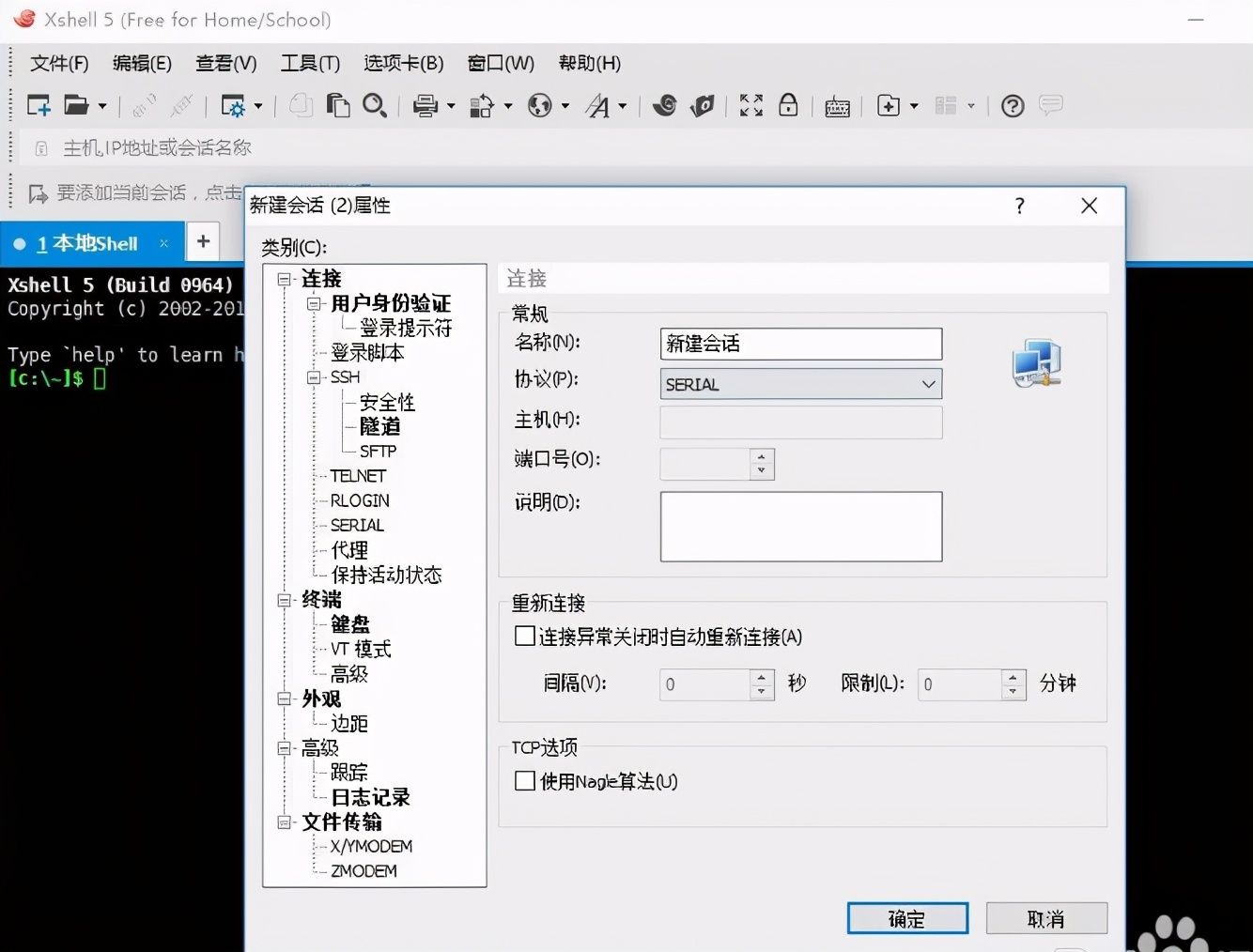This screenshot has width=1253, height=952.
Task: Collapse the 终端 tree node
Action: click(x=285, y=600)
